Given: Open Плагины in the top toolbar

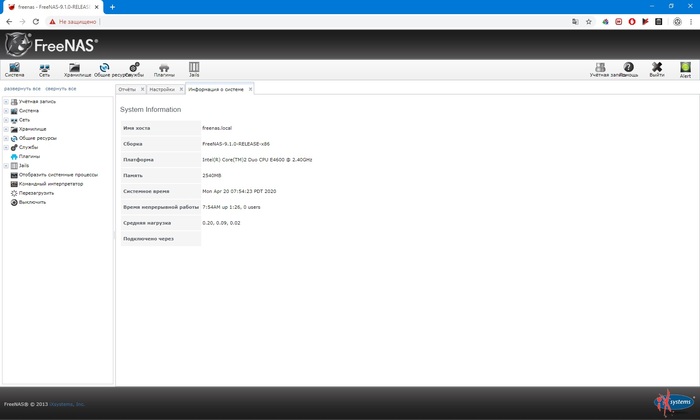Looking at the screenshot, I should 165,69.
